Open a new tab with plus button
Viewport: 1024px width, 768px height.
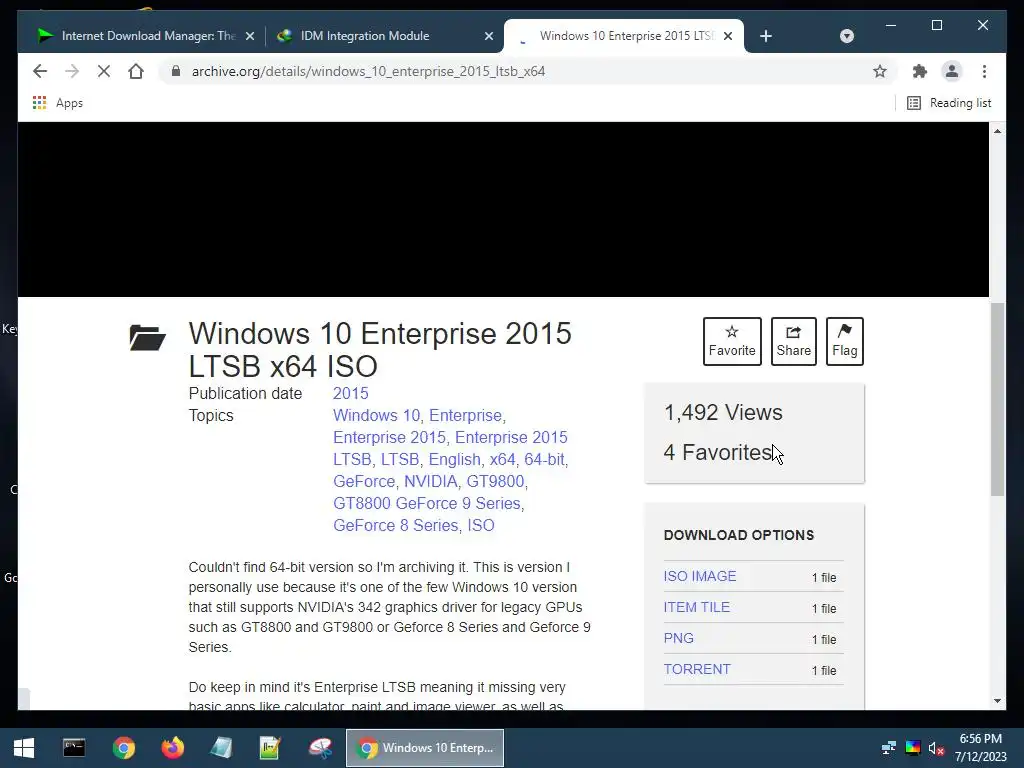tap(766, 36)
